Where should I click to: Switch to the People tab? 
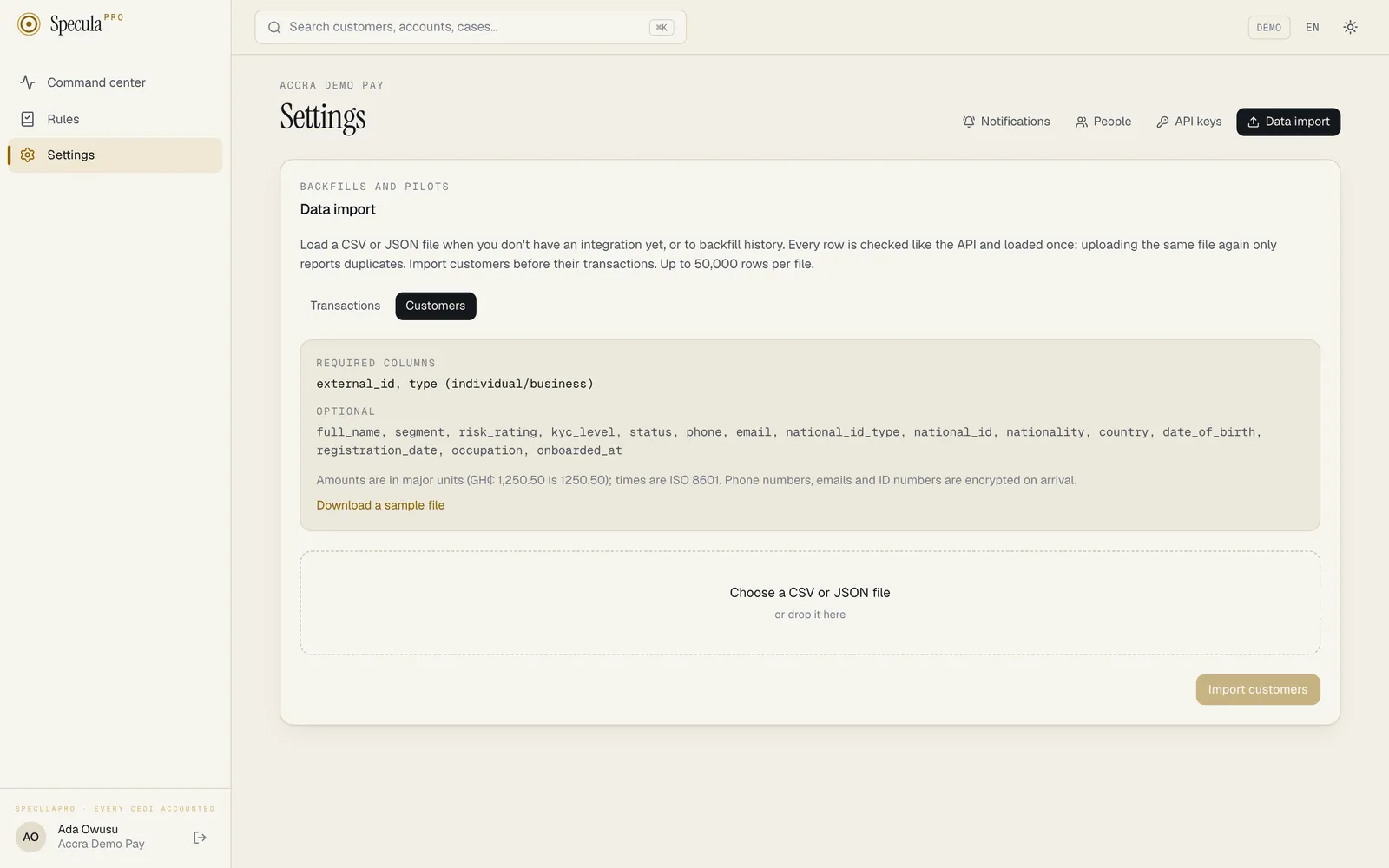pyautogui.click(x=1103, y=122)
